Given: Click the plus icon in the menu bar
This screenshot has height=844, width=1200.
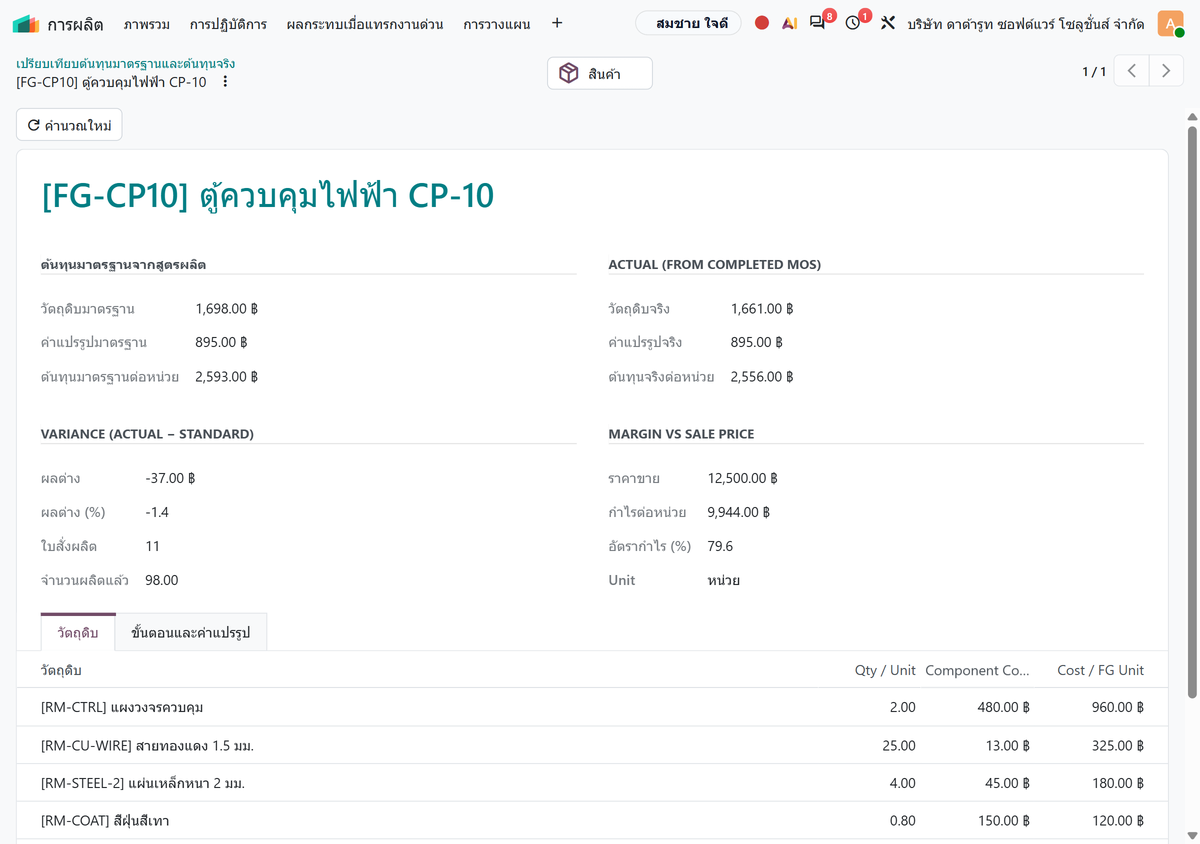Looking at the screenshot, I should point(557,23).
